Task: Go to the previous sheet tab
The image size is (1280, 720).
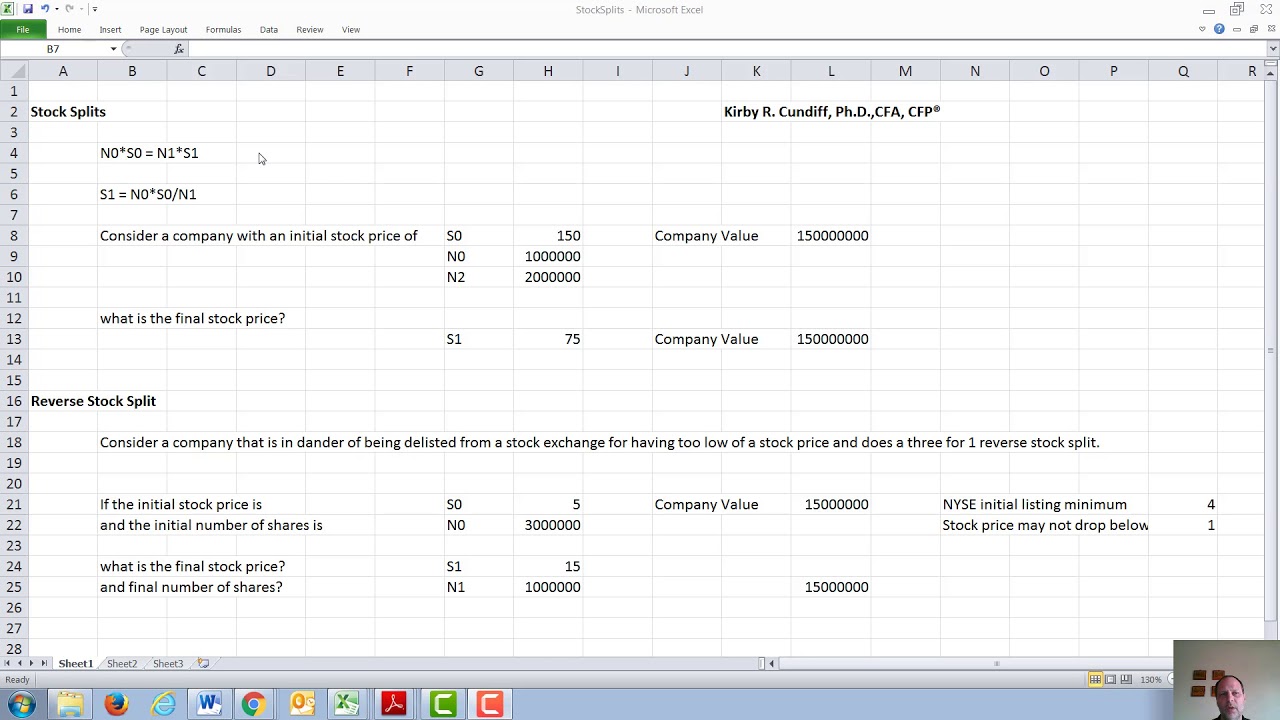Action: coord(19,664)
